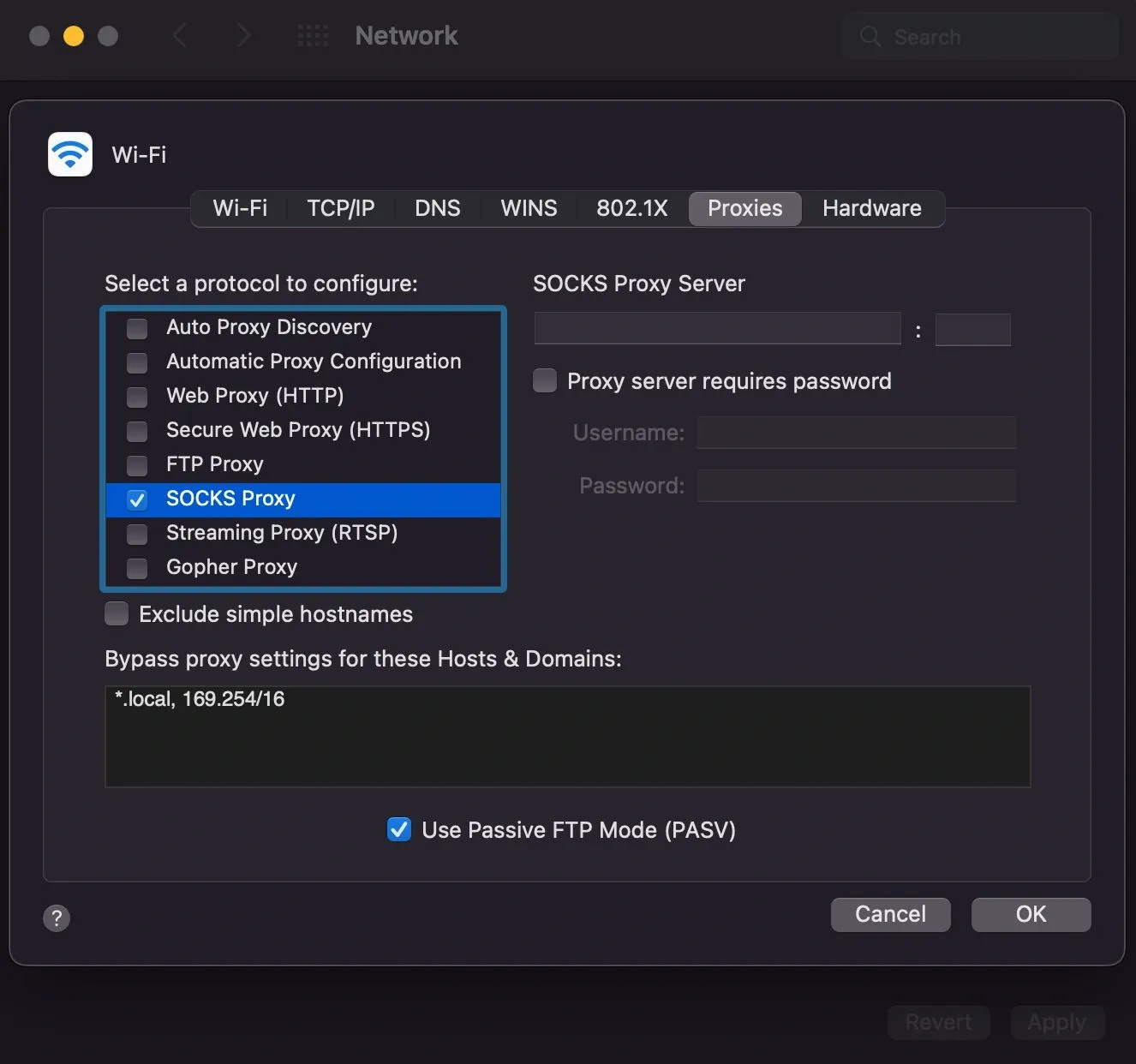Viewport: 1136px width, 1064px height.
Task: Click the Cancel button
Action: click(x=890, y=914)
